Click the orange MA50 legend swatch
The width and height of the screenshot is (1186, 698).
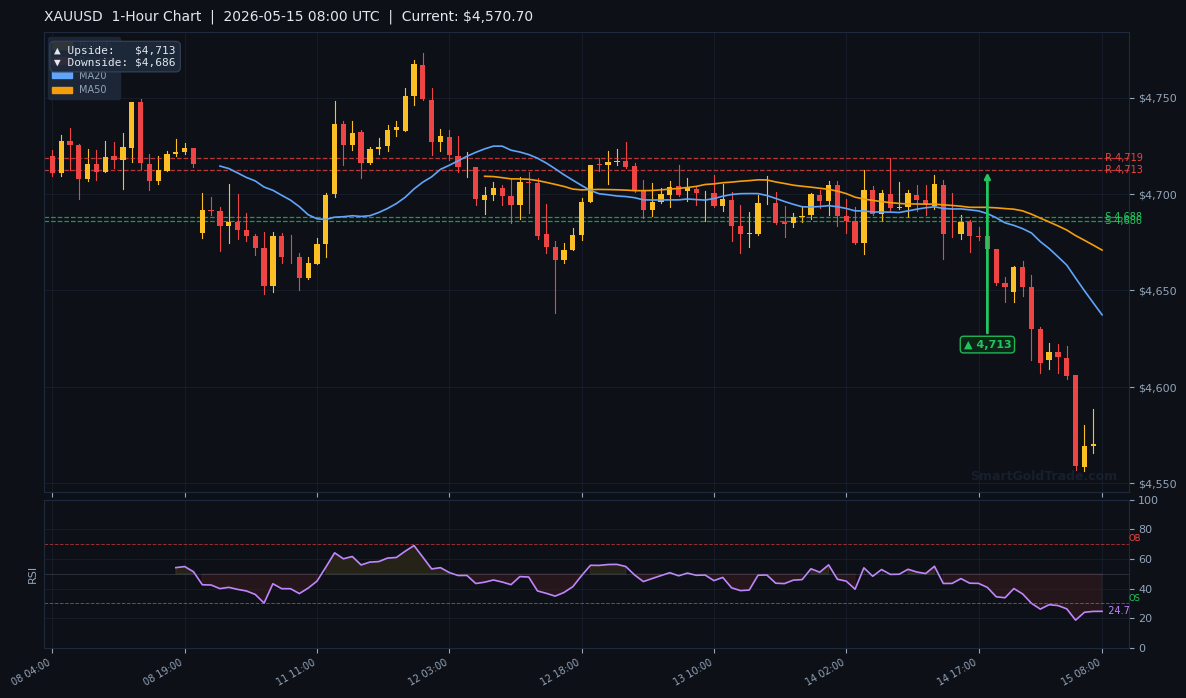pyautogui.click(x=62, y=90)
